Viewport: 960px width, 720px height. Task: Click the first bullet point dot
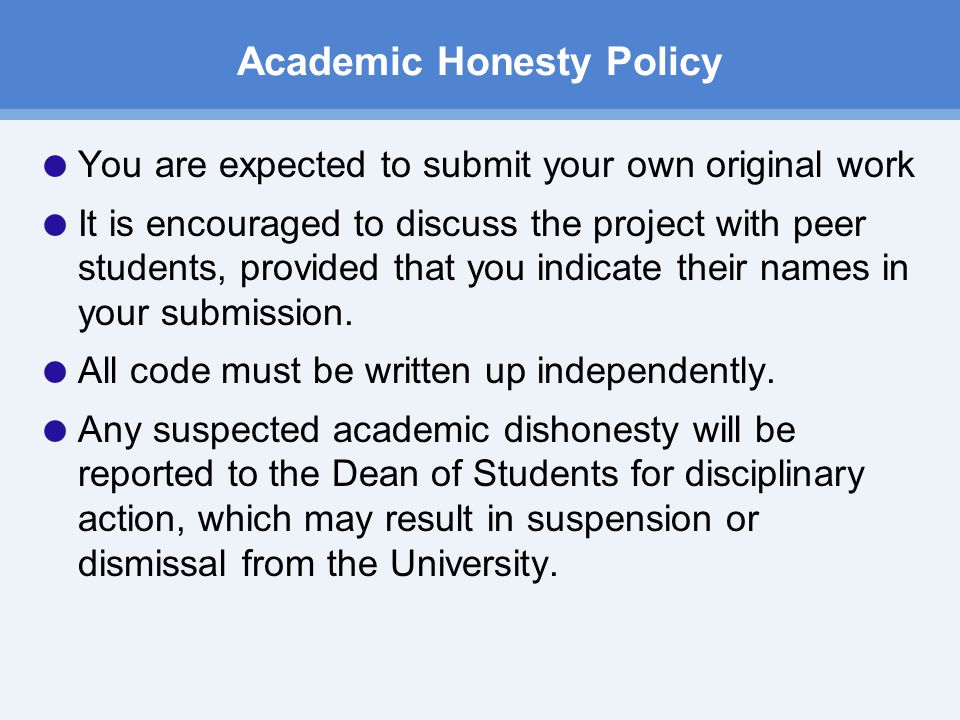[x=55, y=166]
